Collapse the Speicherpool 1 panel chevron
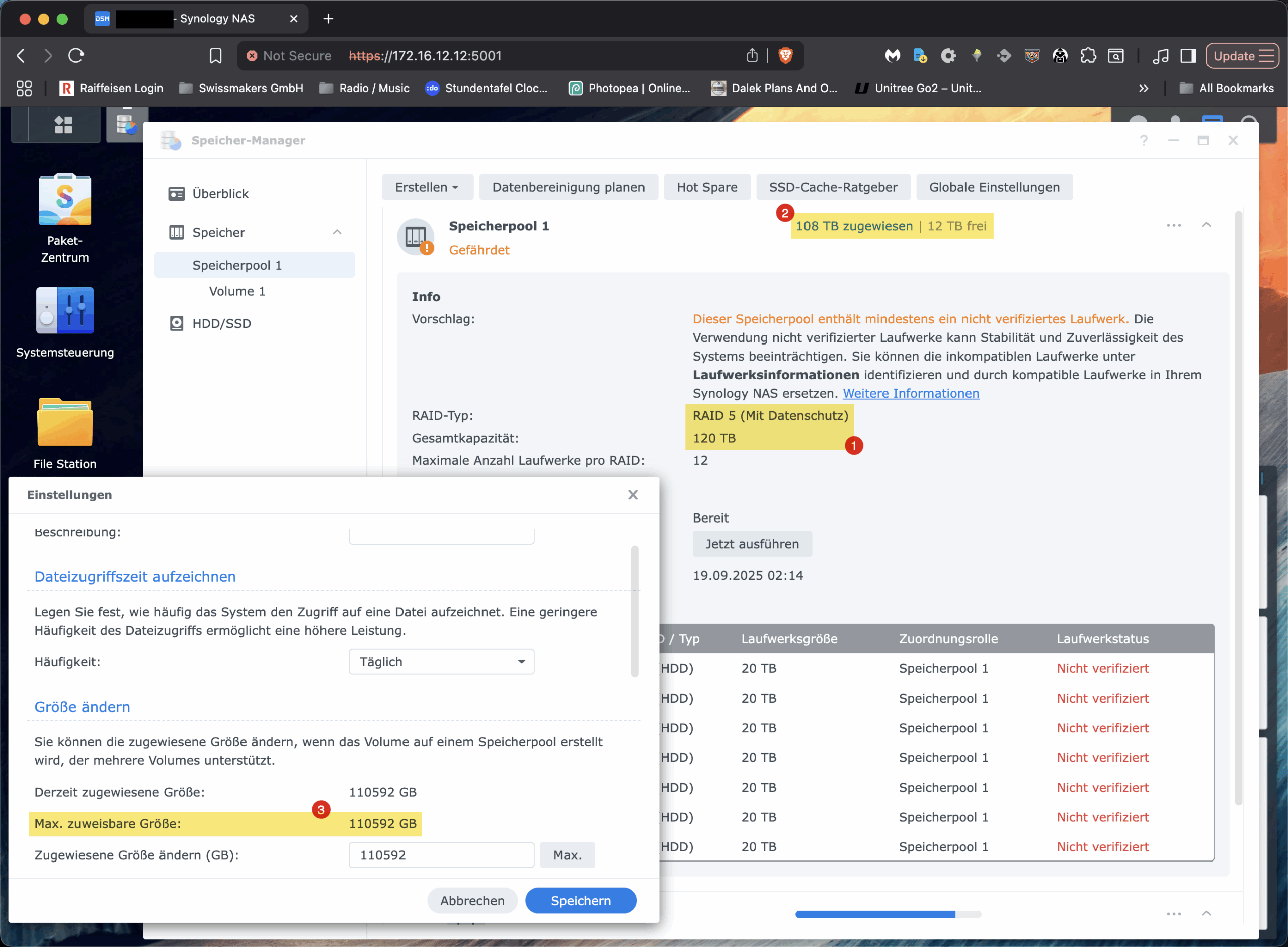 pos(1206,225)
